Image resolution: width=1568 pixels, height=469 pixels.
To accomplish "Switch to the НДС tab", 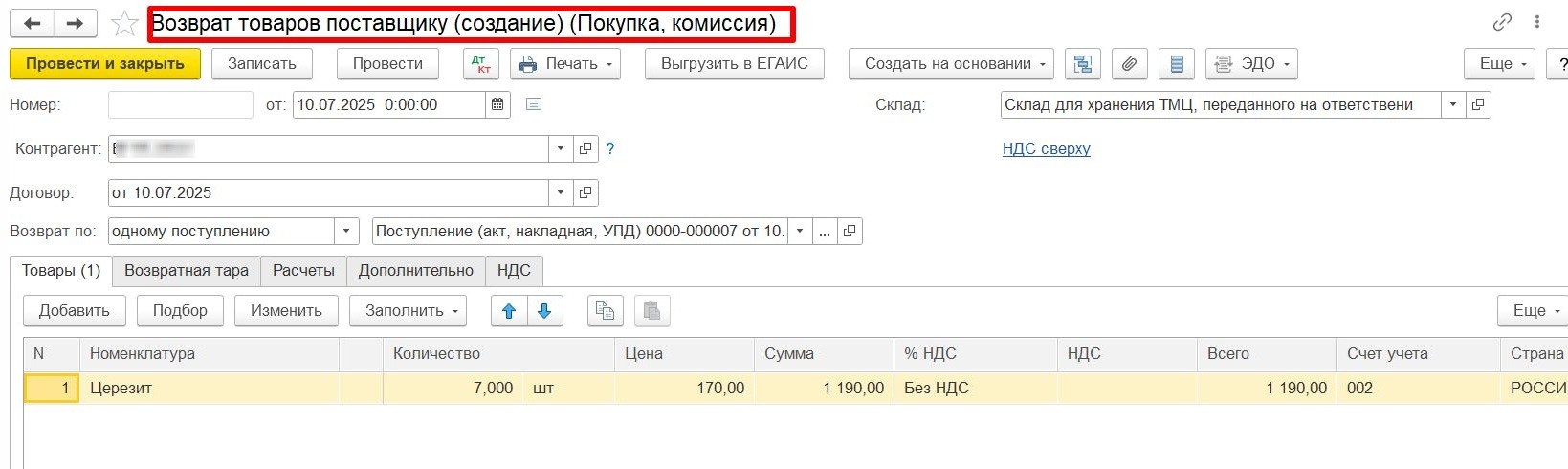I will coord(514,271).
